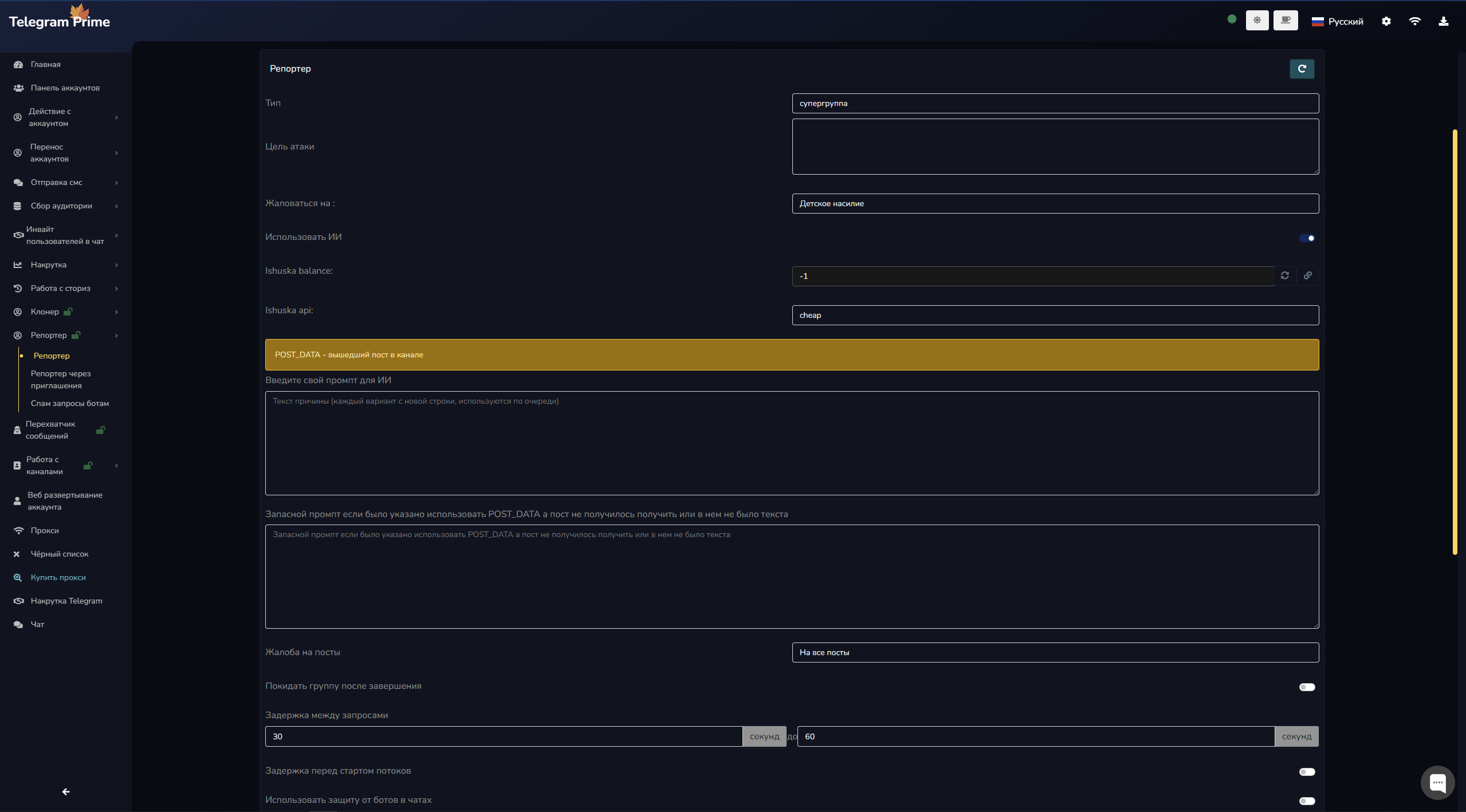
Task: Open the Русский language selector
Action: pyautogui.click(x=1337, y=22)
